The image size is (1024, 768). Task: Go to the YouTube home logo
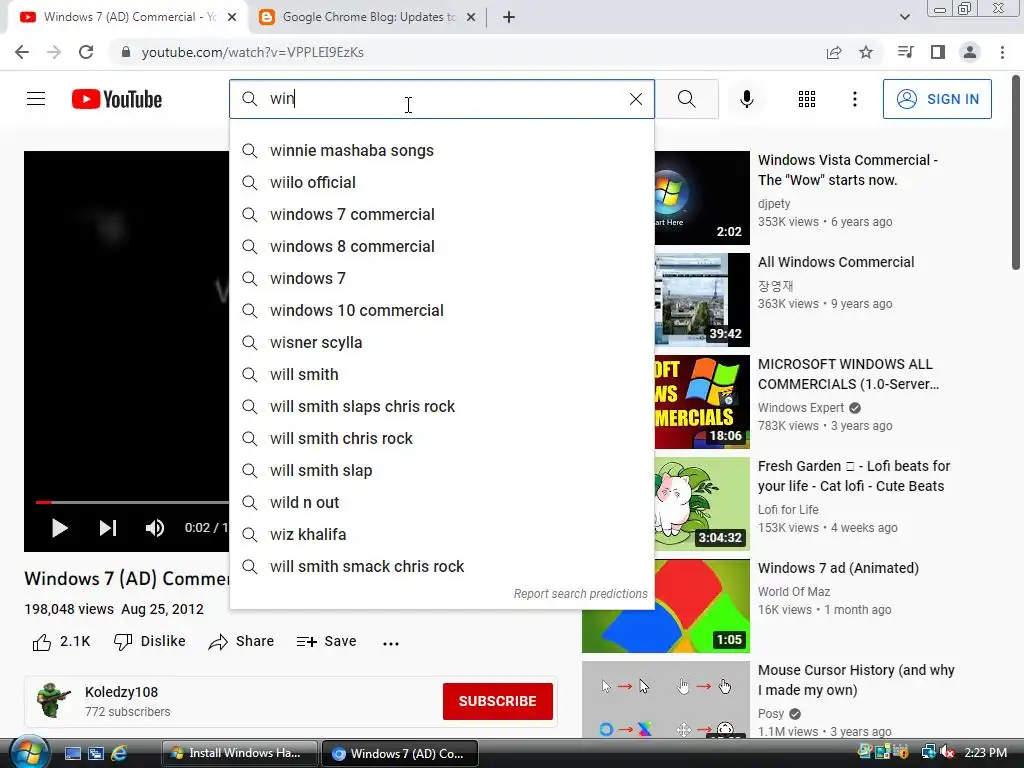pyautogui.click(x=117, y=99)
